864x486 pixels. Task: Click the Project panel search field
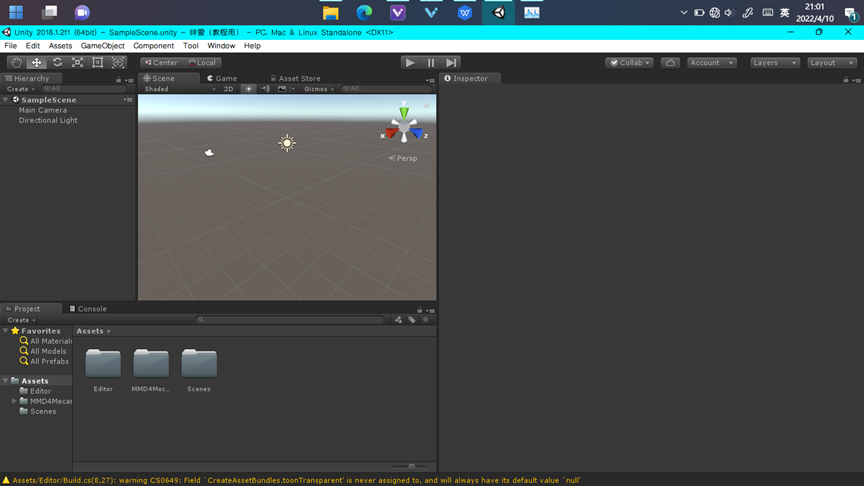(x=290, y=320)
